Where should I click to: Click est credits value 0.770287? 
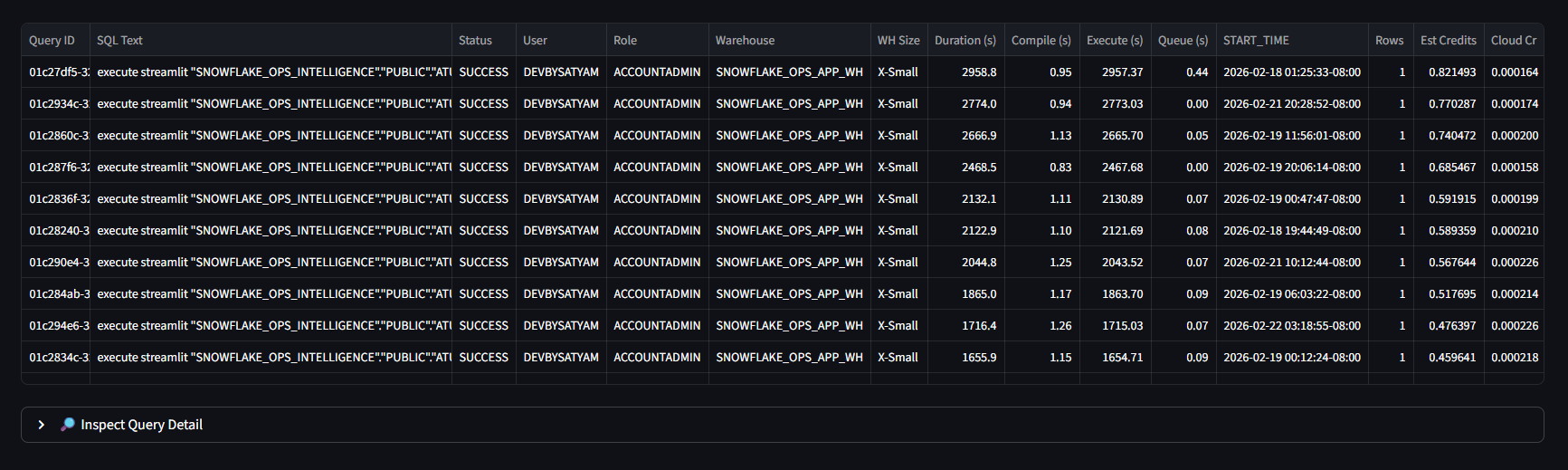click(x=1452, y=104)
